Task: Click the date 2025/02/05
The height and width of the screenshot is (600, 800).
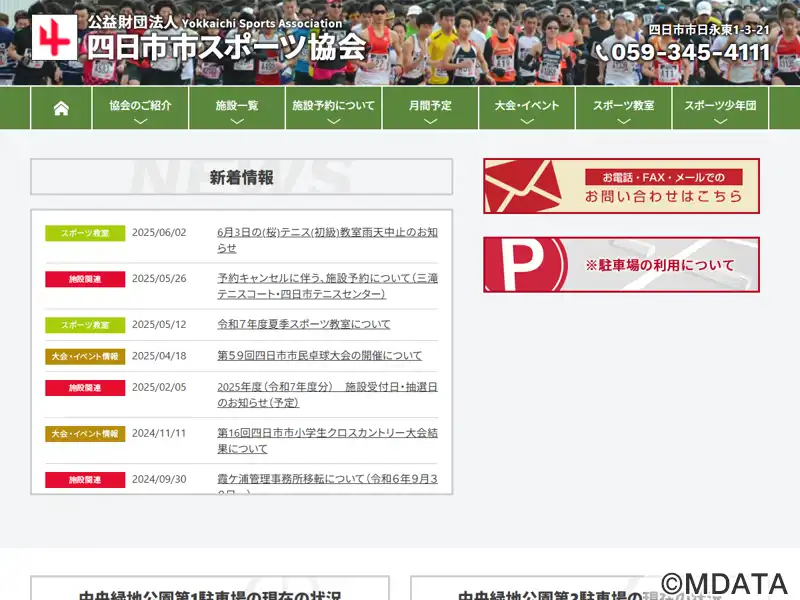Action: click(x=159, y=387)
